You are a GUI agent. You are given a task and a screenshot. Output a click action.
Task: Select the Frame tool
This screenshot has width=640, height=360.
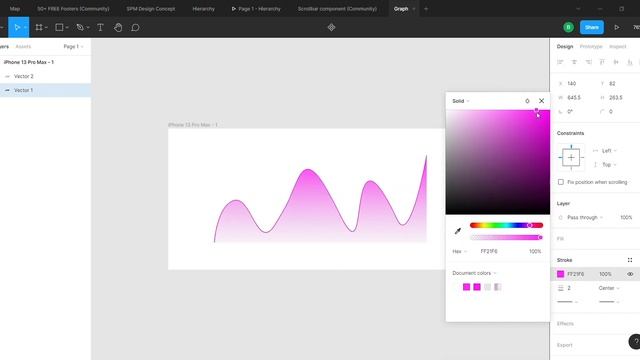point(39,27)
